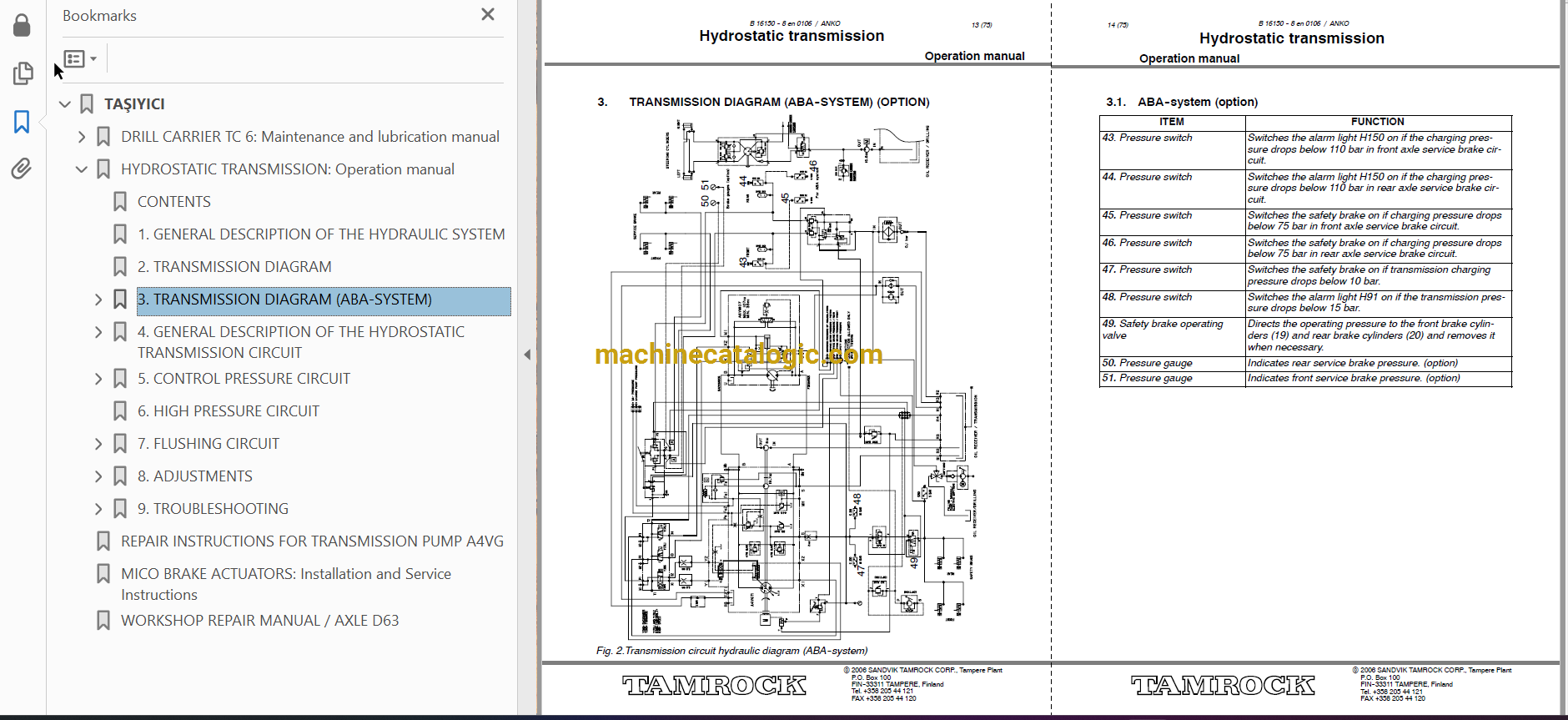
Task: Toggle the Bookmarks panel icon in sidebar
Action: (22, 122)
